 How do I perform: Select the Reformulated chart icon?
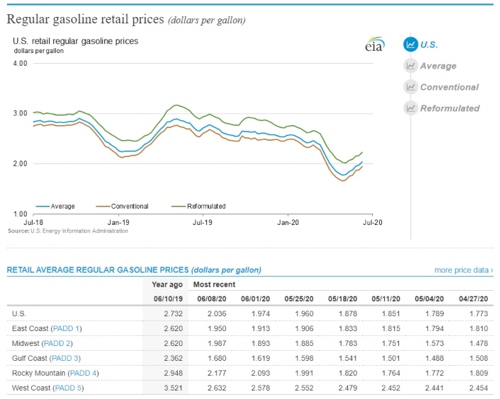tap(410, 108)
